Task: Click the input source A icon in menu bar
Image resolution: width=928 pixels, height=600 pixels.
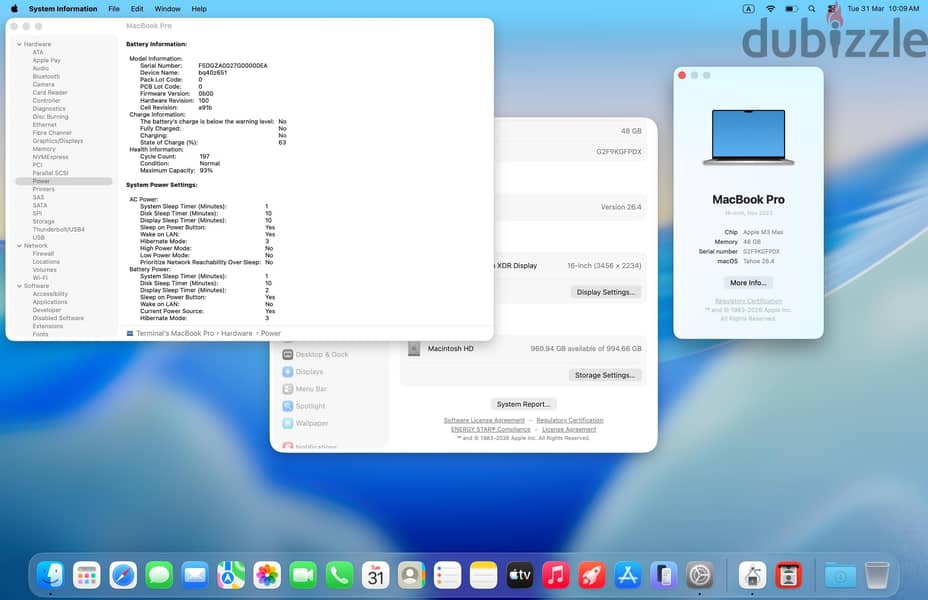Action: coord(749,9)
